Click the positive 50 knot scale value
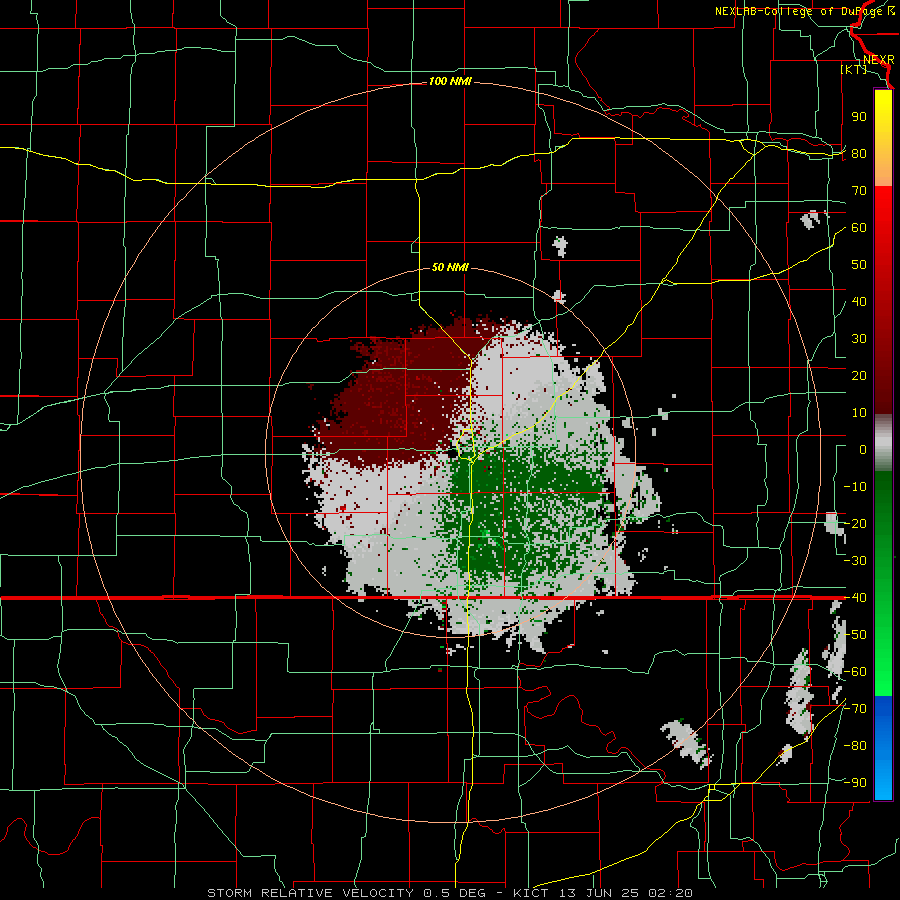 pyautogui.click(x=859, y=265)
